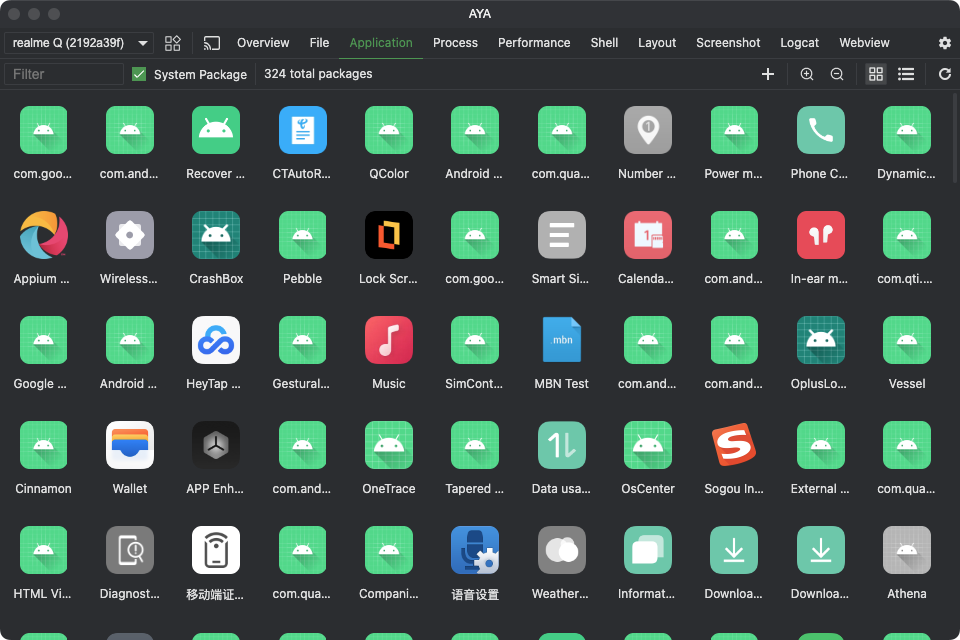This screenshot has width=960, height=640.
Task: Open the Layout tab
Action: [657, 43]
